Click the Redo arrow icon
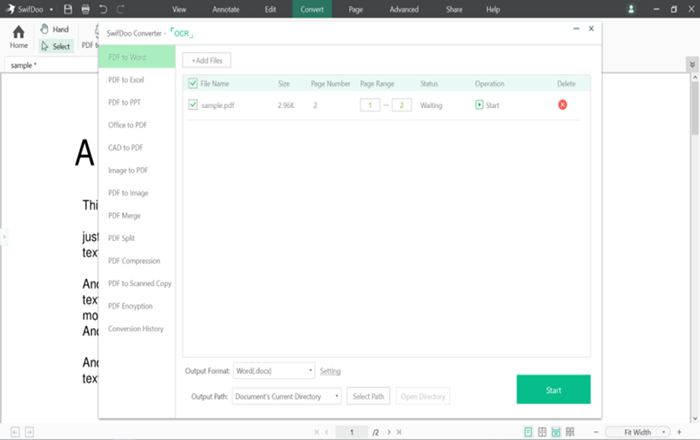 pyautogui.click(x=120, y=9)
